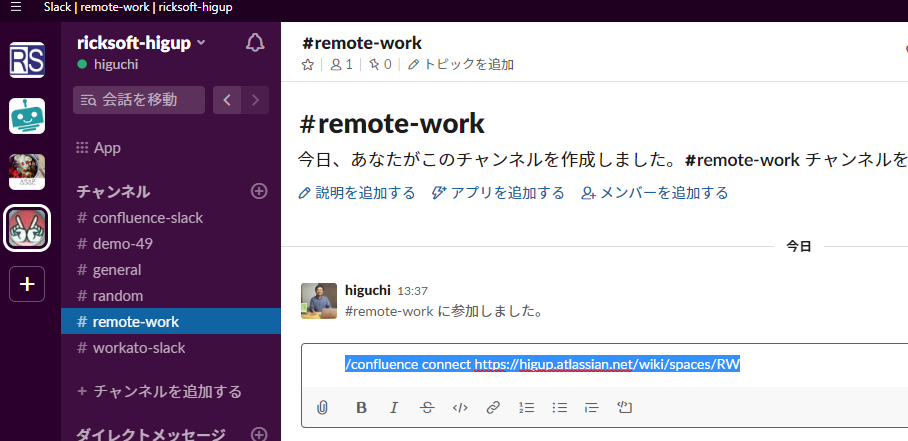The height and width of the screenshot is (441, 908).
Task: Go forward in history with right arrow
Action: point(255,100)
